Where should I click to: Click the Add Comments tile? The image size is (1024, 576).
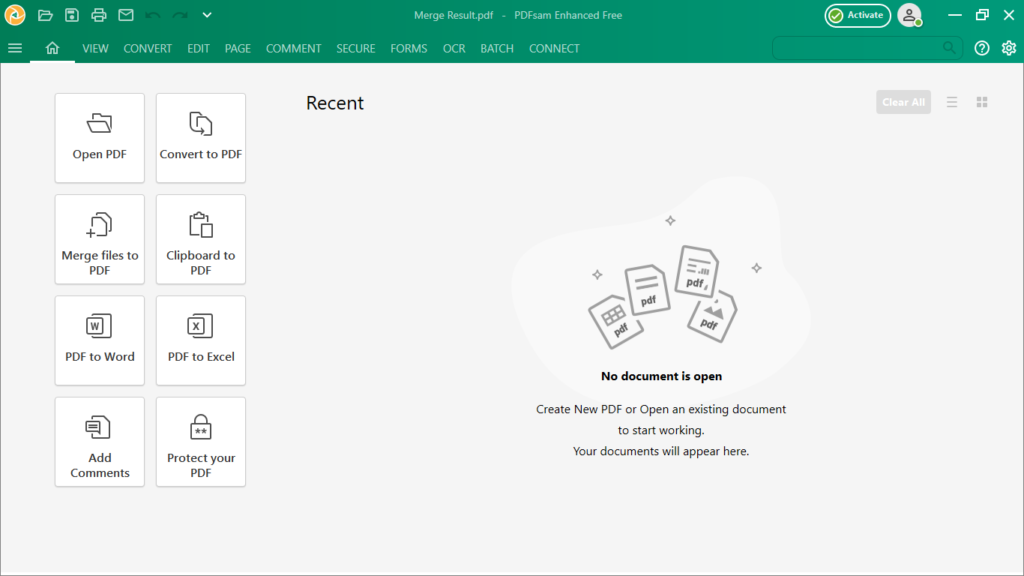(x=100, y=441)
